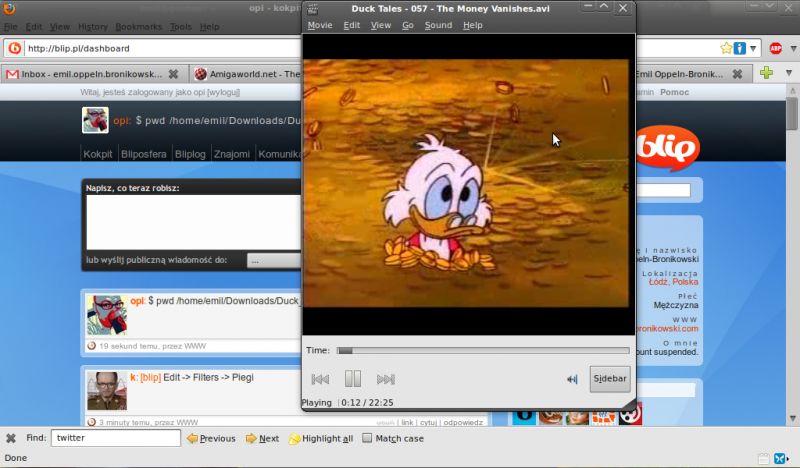
Task: Open the Sound menu in movie player
Action: click(438, 25)
